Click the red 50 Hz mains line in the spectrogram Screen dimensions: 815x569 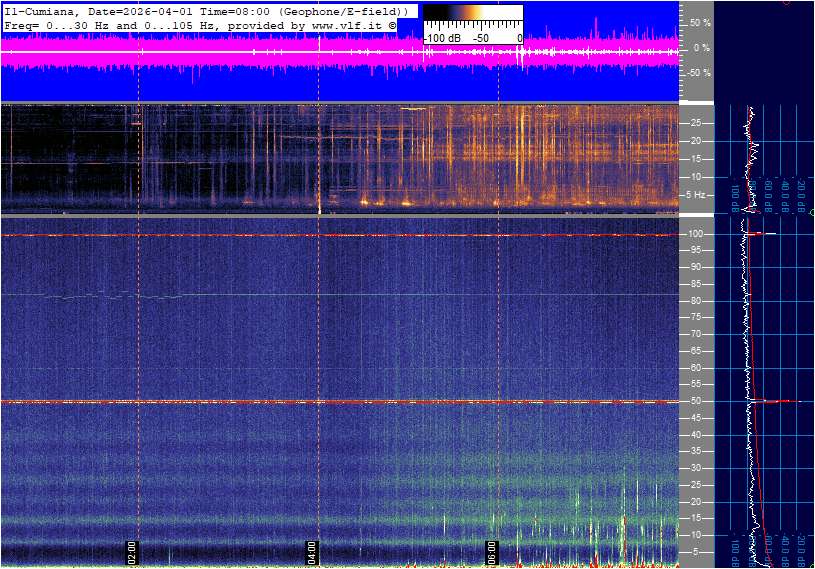coord(340,402)
